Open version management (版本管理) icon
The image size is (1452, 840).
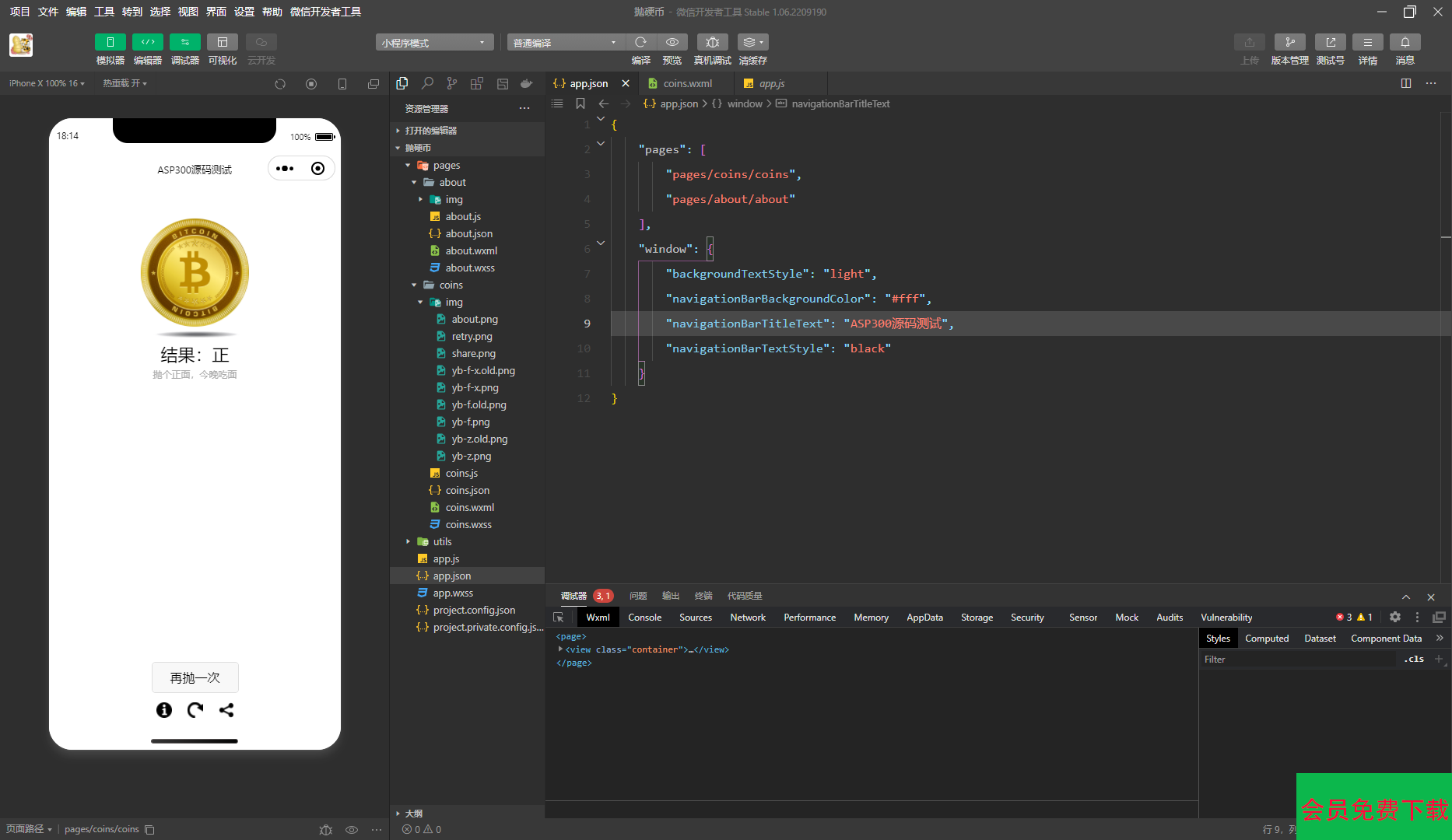pyautogui.click(x=1289, y=43)
